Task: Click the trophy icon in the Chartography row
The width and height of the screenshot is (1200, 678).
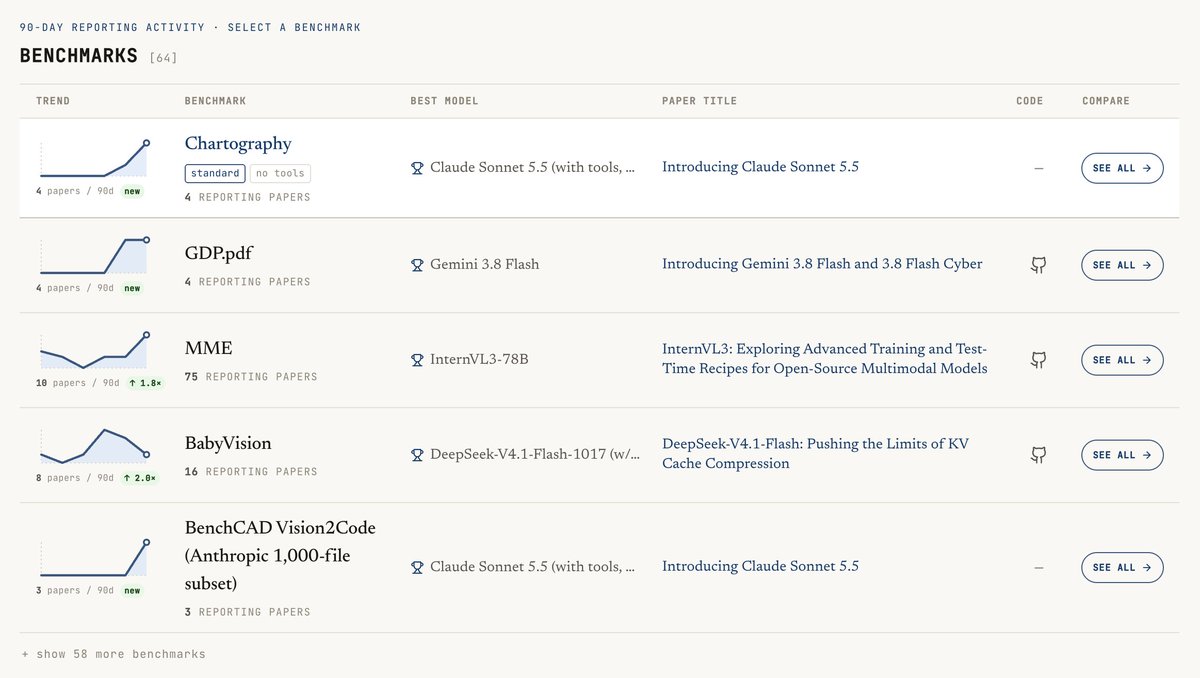Action: coord(417,168)
